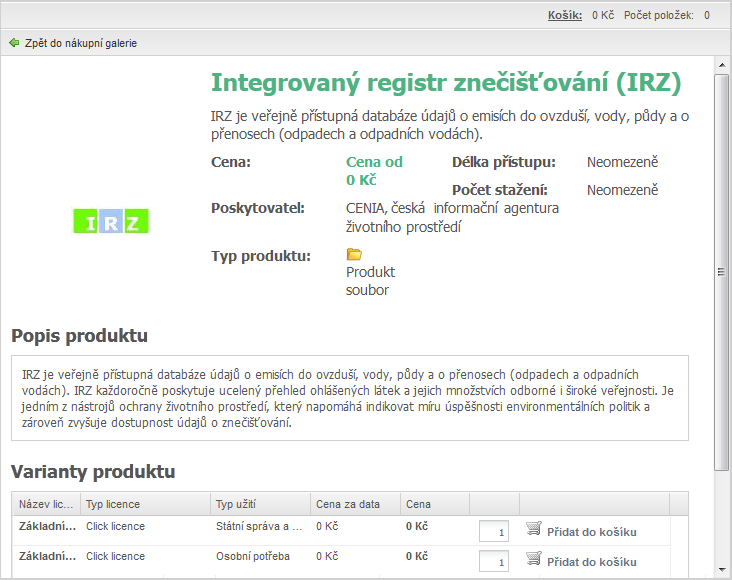Viewport: 732px width, 580px height.
Task: Click the 'Počet položek' text in header
Action: pyautogui.click(x=659, y=15)
